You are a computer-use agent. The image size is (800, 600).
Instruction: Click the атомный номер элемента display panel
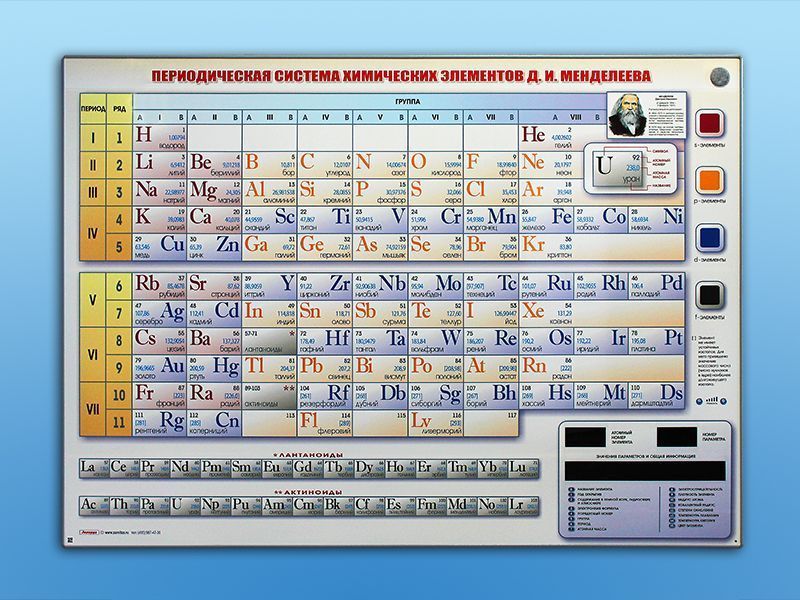coord(584,435)
